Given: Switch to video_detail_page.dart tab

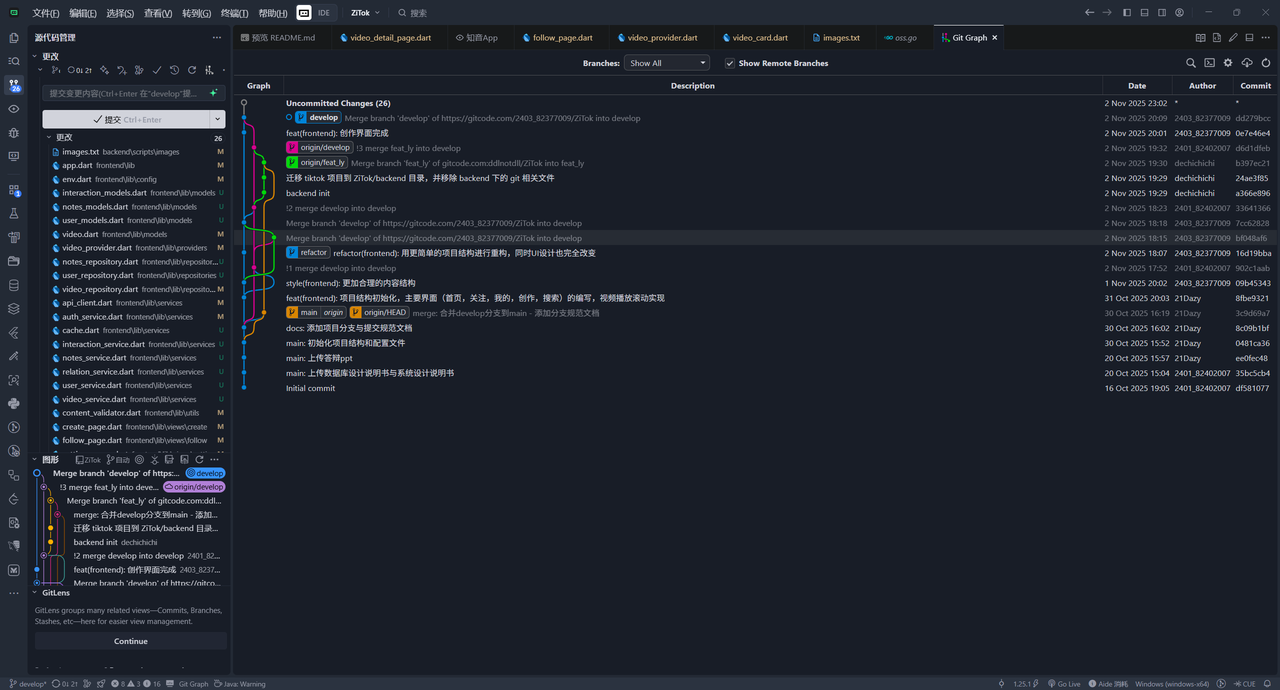Looking at the screenshot, I should click(384, 38).
